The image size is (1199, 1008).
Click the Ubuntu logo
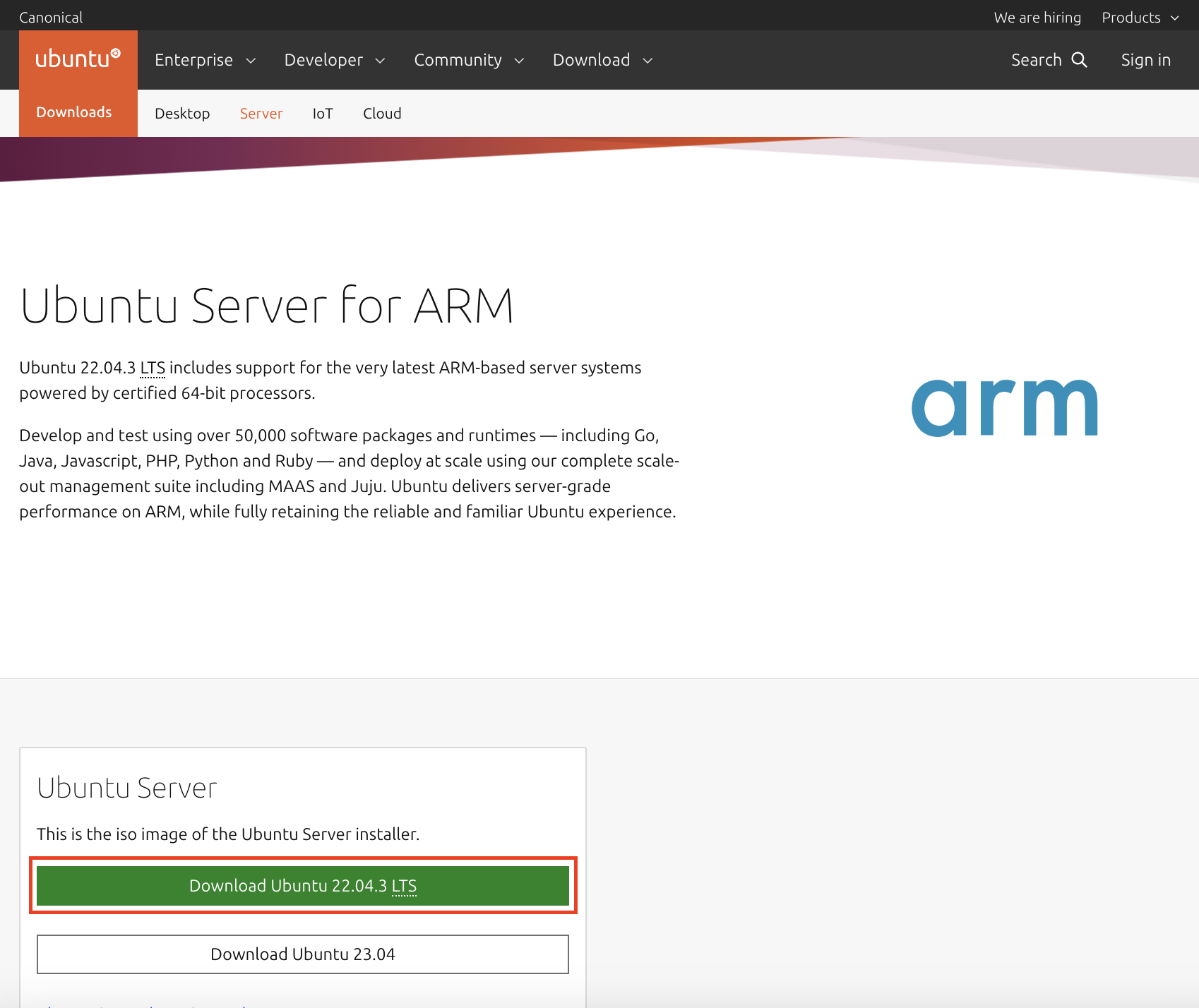click(78, 59)
